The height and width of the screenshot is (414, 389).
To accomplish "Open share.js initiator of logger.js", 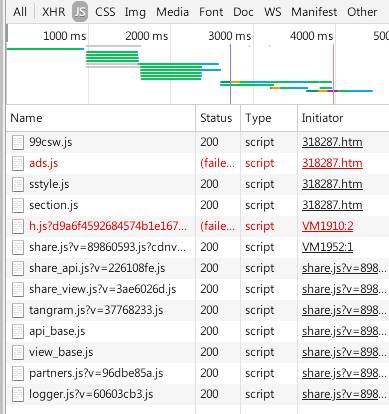I will tap(344, 394).
